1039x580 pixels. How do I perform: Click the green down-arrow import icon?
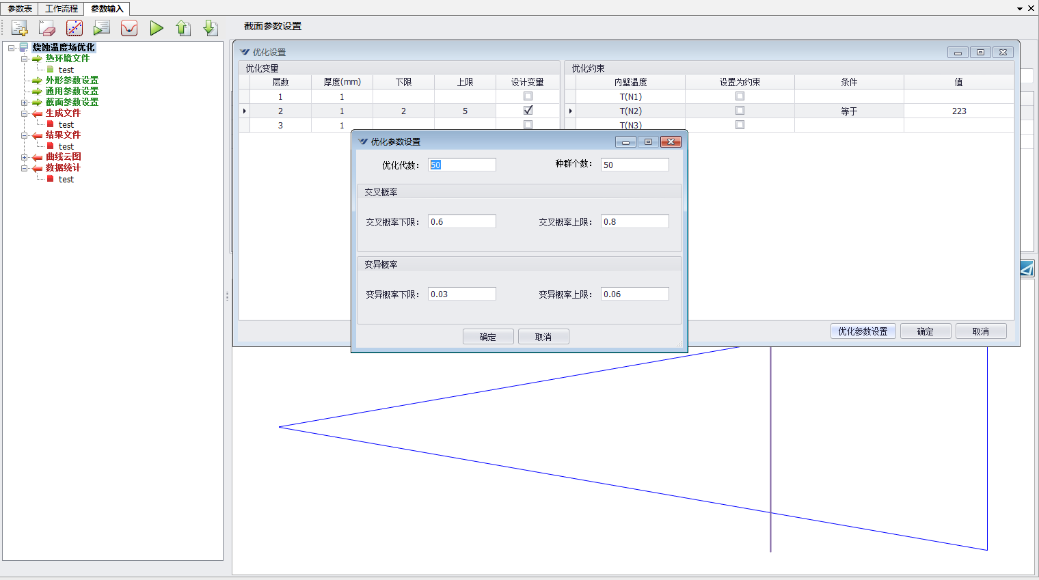click(x=210, y=28)
